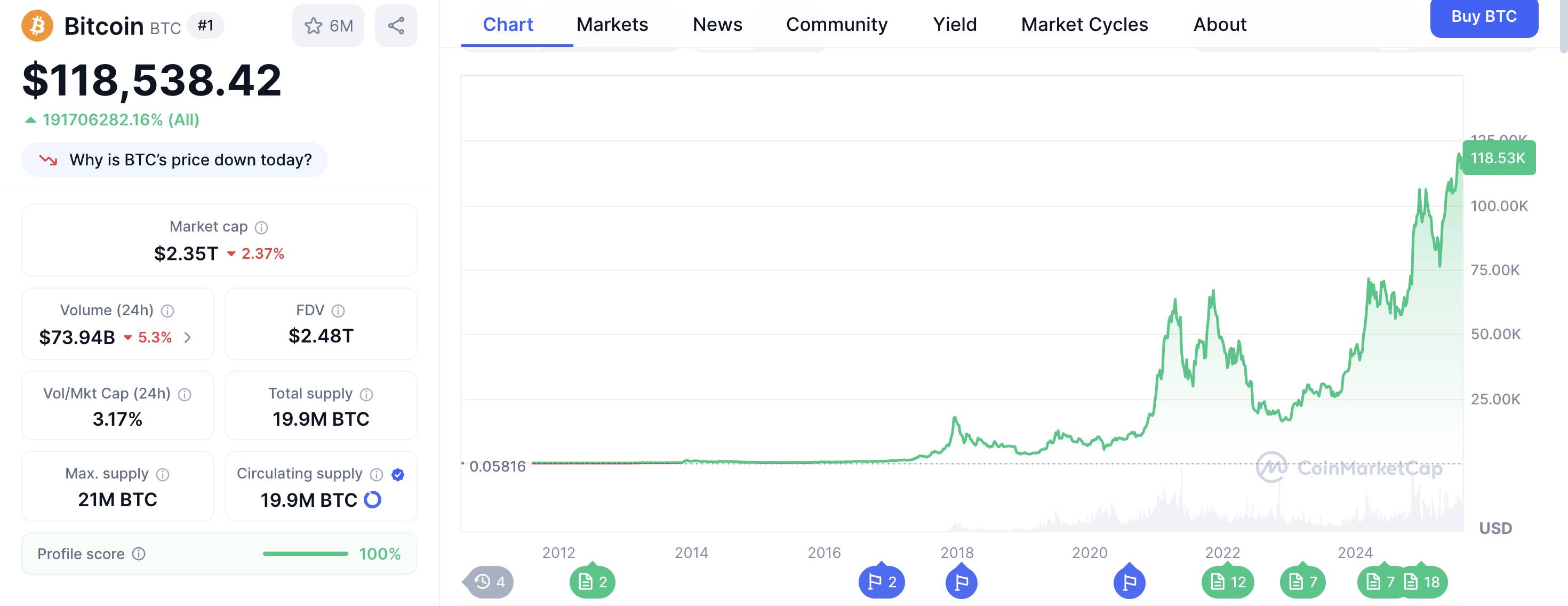Click the Market cap info icon

pyautogui.click(x=261, y=228)
